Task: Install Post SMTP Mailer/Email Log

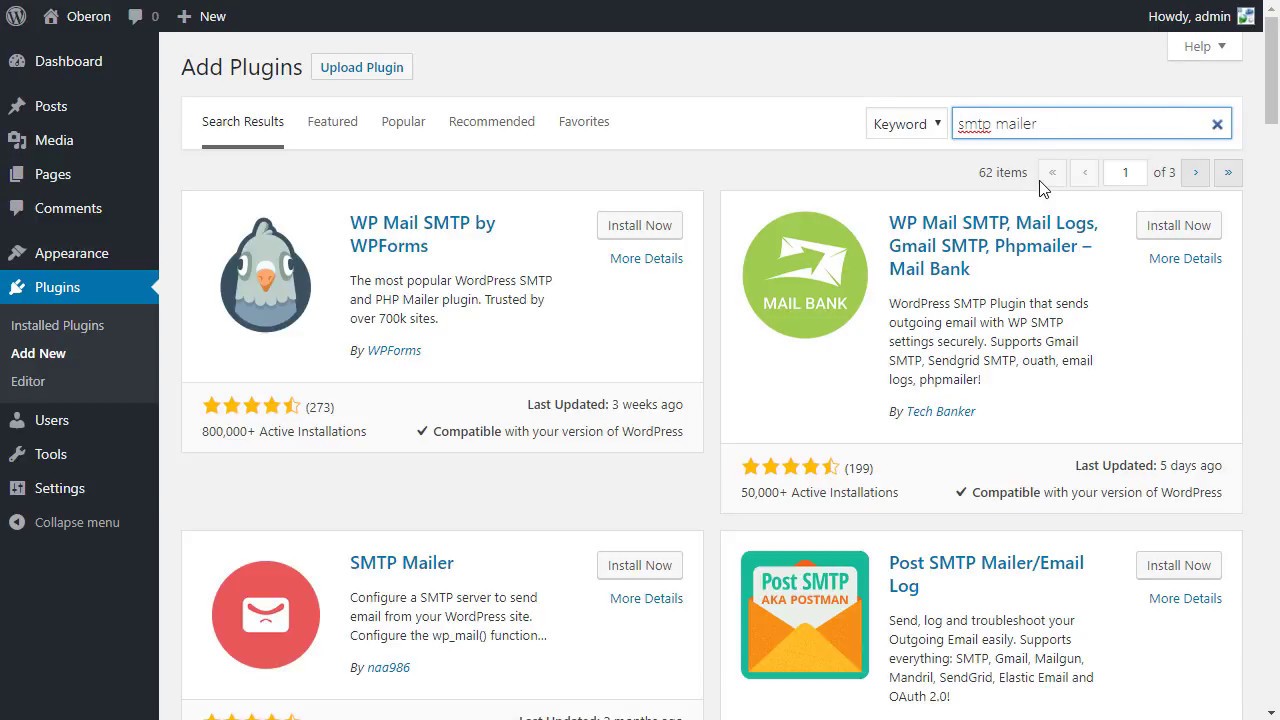Action: [1179, 566]
